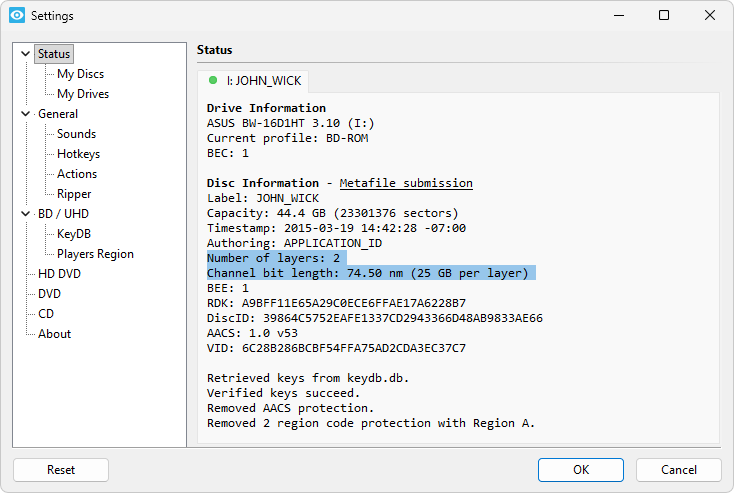Open My Discs in the tree
734x493 pixels.
coord(80,74)
